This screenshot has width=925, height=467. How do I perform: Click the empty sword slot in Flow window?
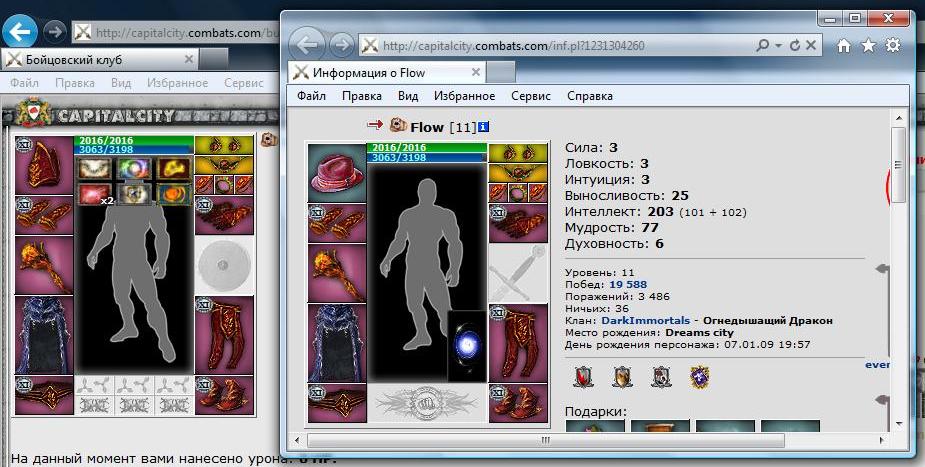coord(518,273)
